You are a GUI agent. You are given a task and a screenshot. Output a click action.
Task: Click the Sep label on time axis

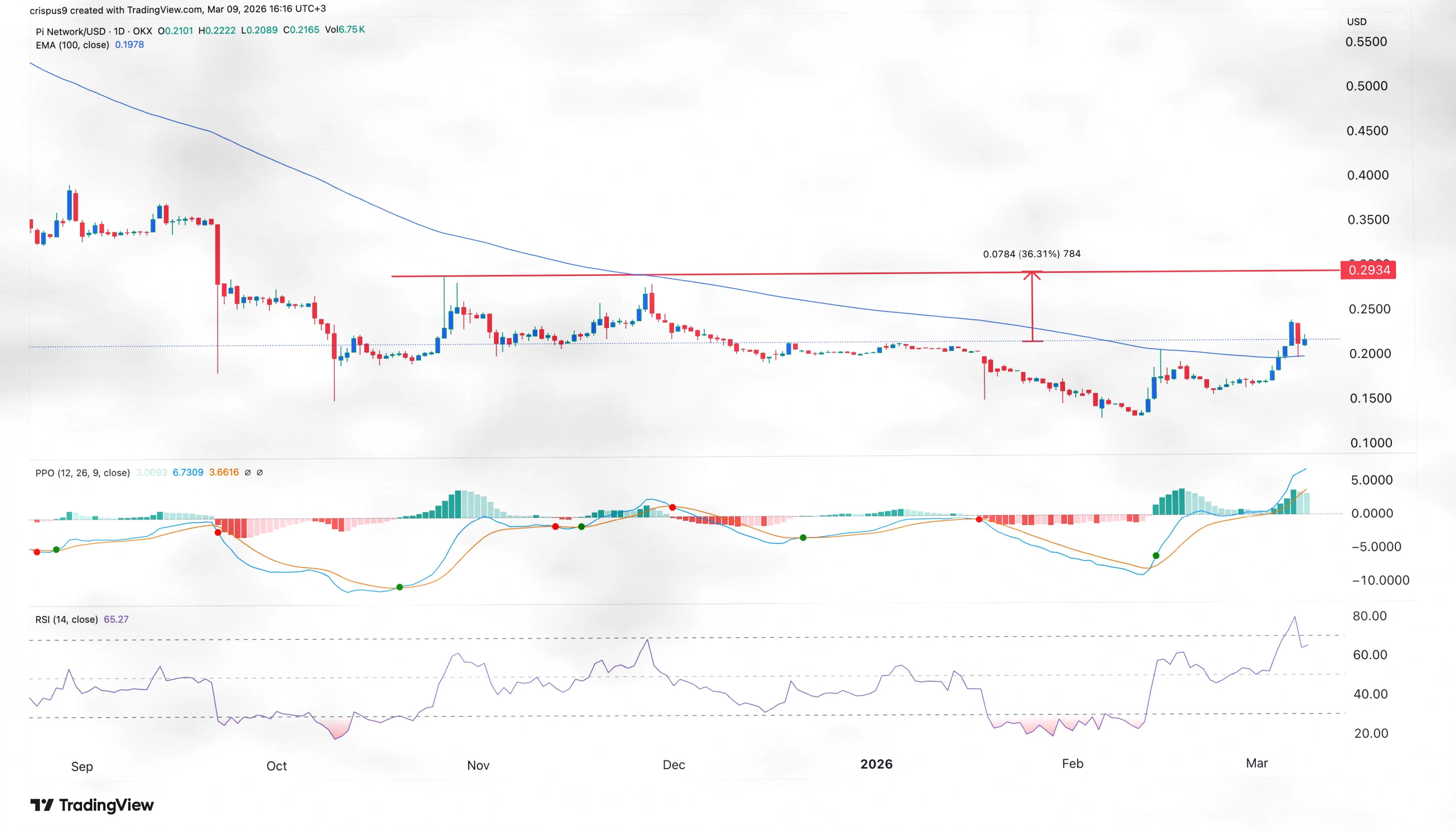tap(82, 767)
